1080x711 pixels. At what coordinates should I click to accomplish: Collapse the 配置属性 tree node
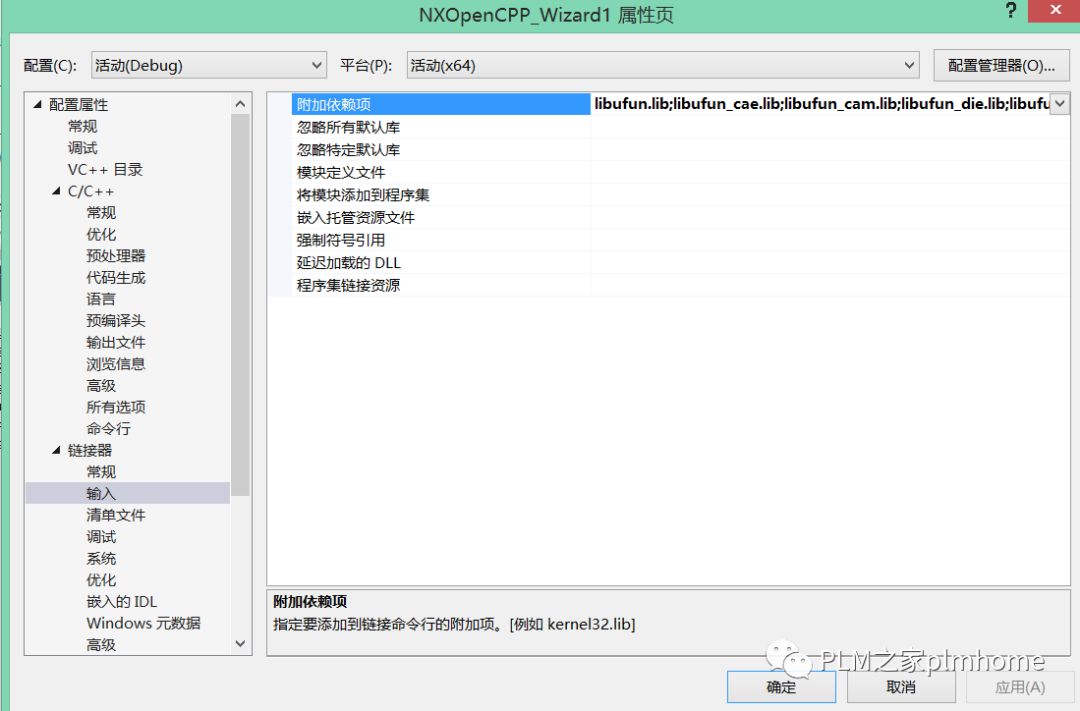coord(37,105)
